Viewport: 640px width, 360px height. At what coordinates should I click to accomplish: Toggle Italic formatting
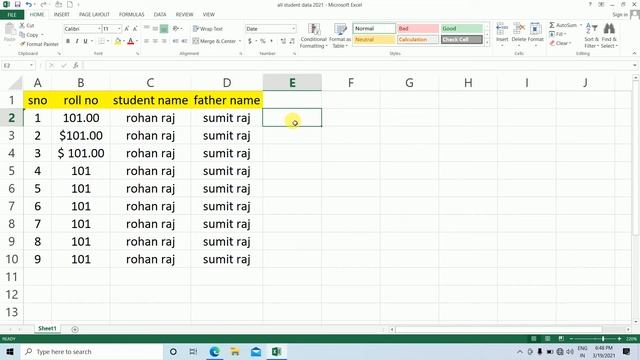tap(77, 41)
